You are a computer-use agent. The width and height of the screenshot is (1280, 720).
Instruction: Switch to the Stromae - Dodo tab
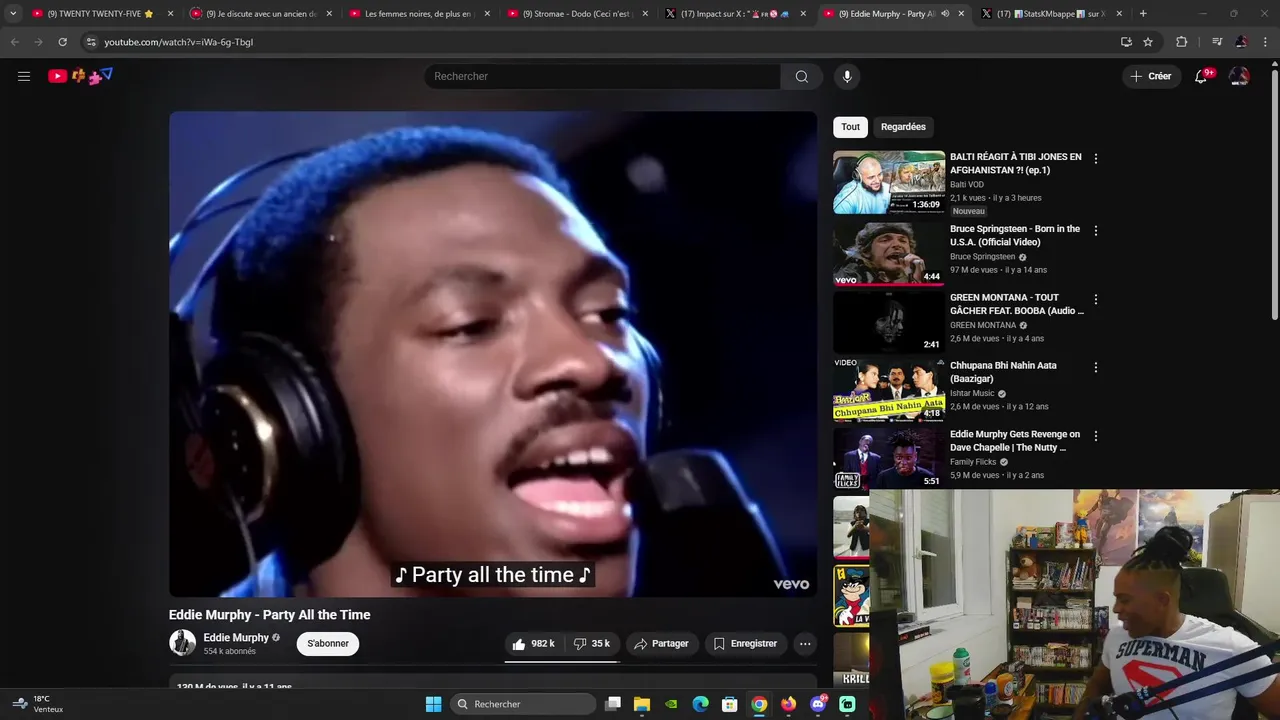coord(578,14)
